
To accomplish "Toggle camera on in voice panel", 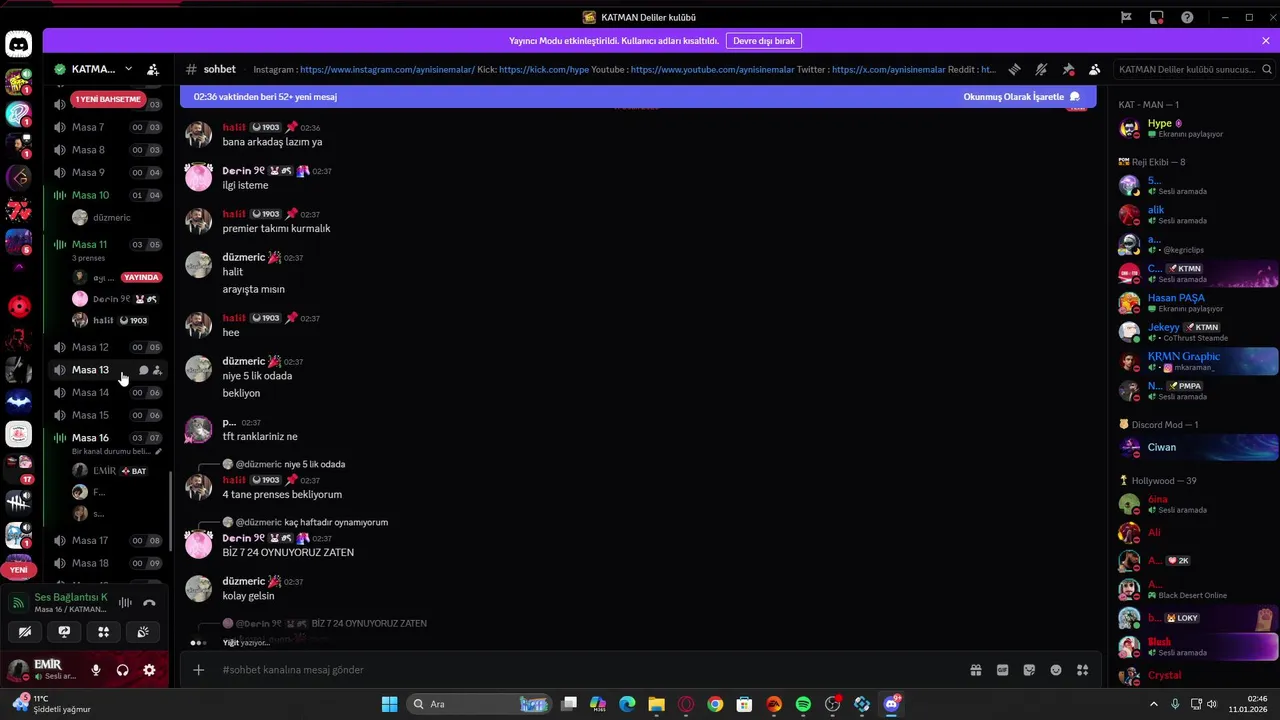I will click(25, 632).
